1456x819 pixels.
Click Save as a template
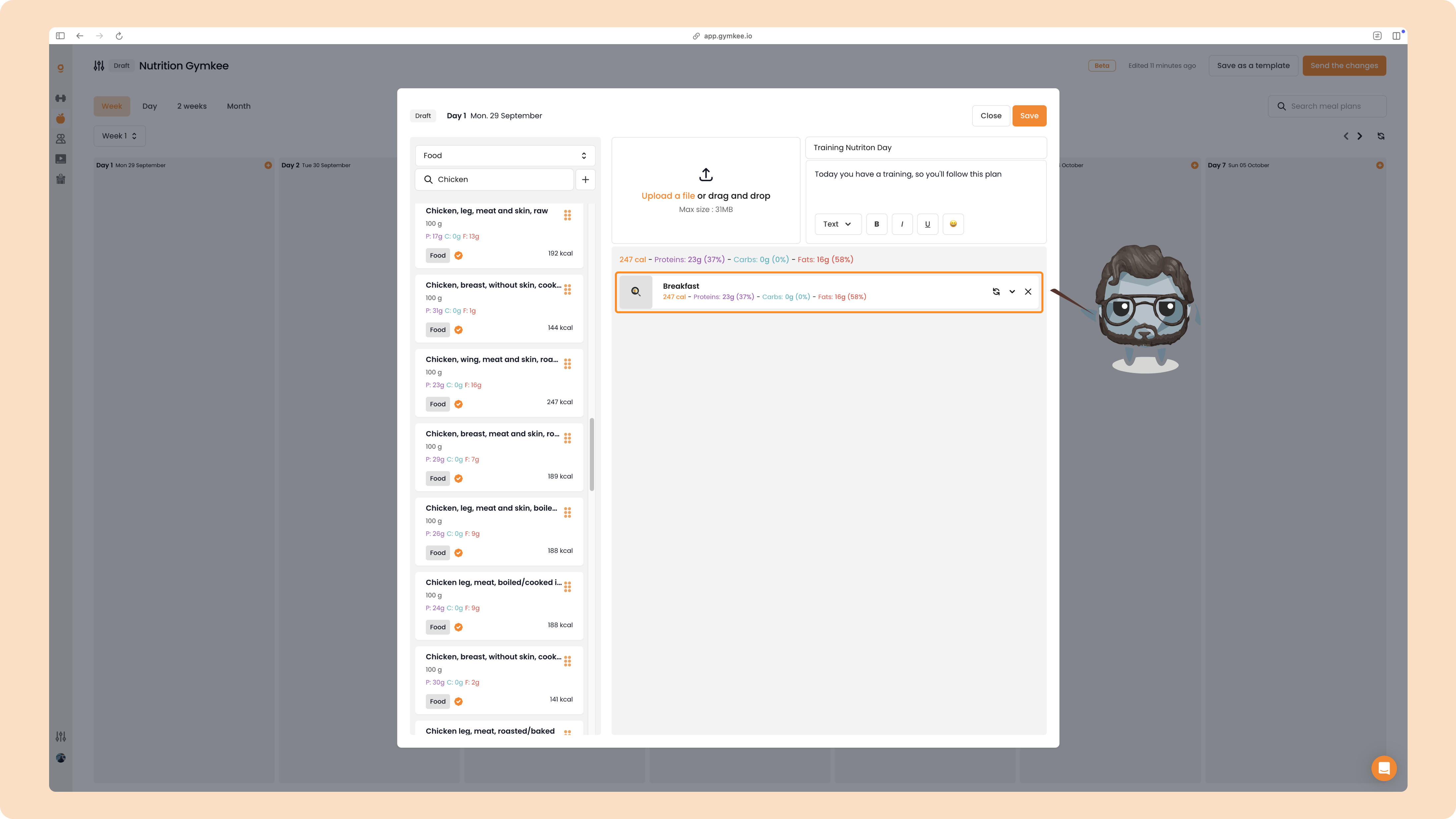1253,66
